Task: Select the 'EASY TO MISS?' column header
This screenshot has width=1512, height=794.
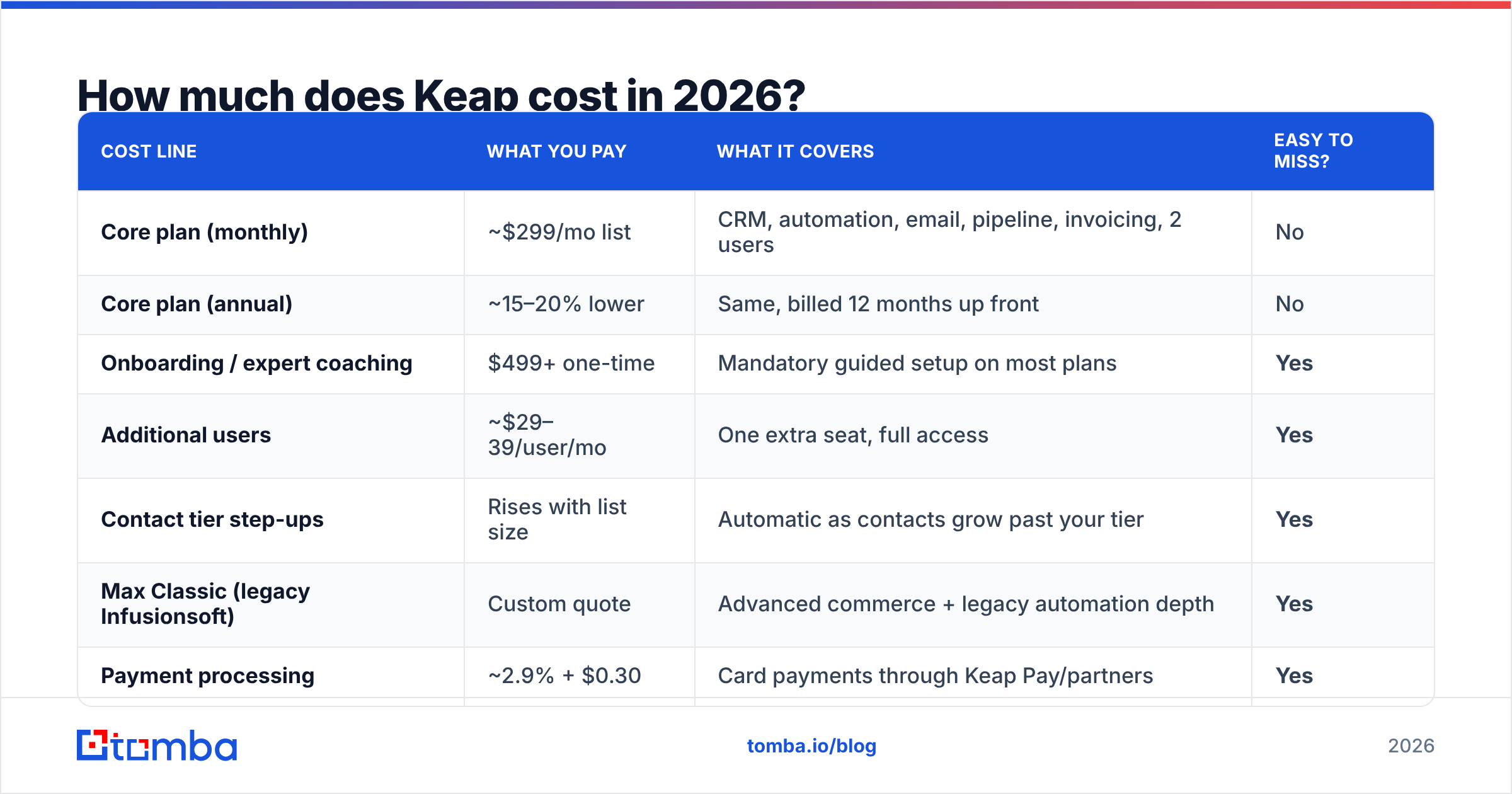Action: [x=1314, y=151]
